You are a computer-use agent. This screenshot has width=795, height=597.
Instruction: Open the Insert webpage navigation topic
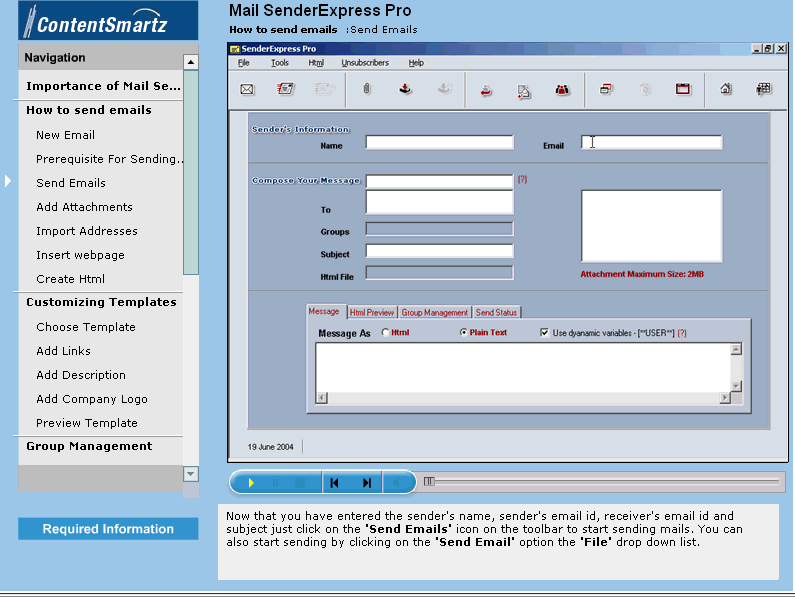80,255
